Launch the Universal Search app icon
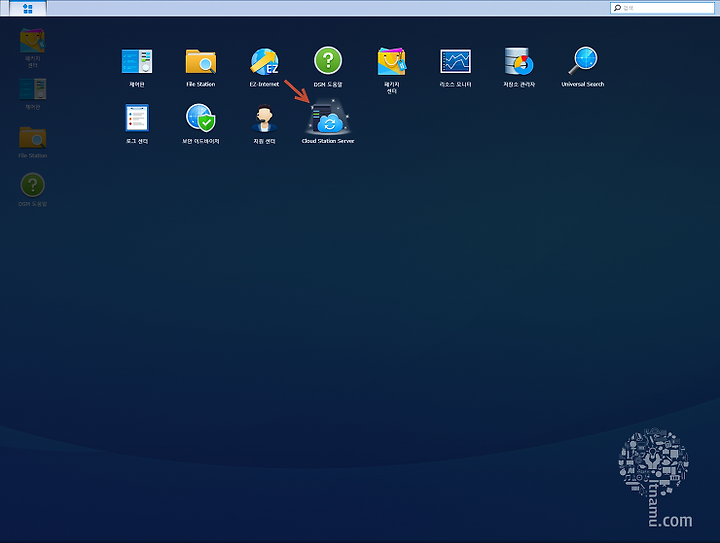This screenshot has width=720, height=543. pos(583,61)
